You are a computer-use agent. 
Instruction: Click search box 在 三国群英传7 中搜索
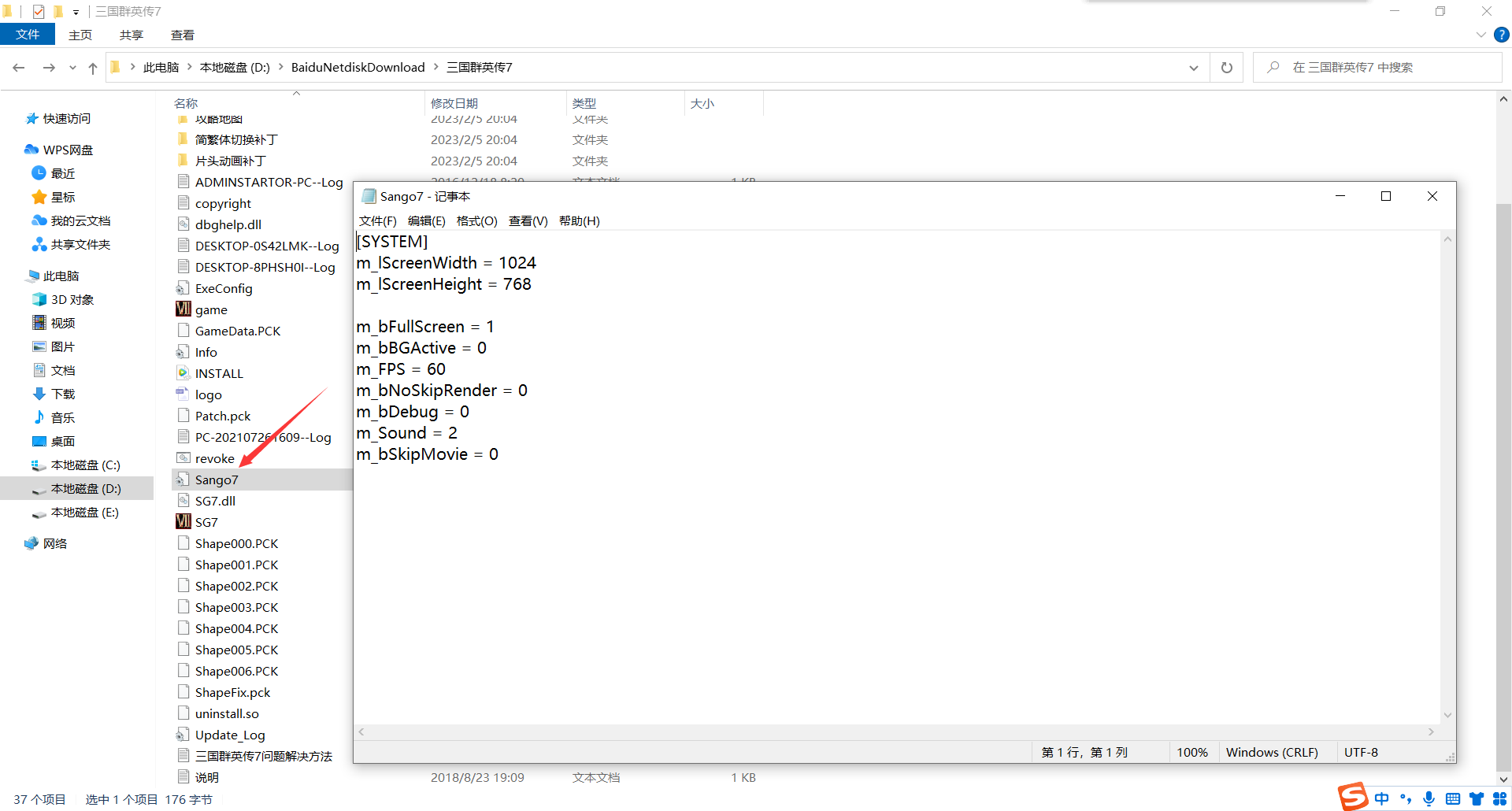[x=1378, y=68]
